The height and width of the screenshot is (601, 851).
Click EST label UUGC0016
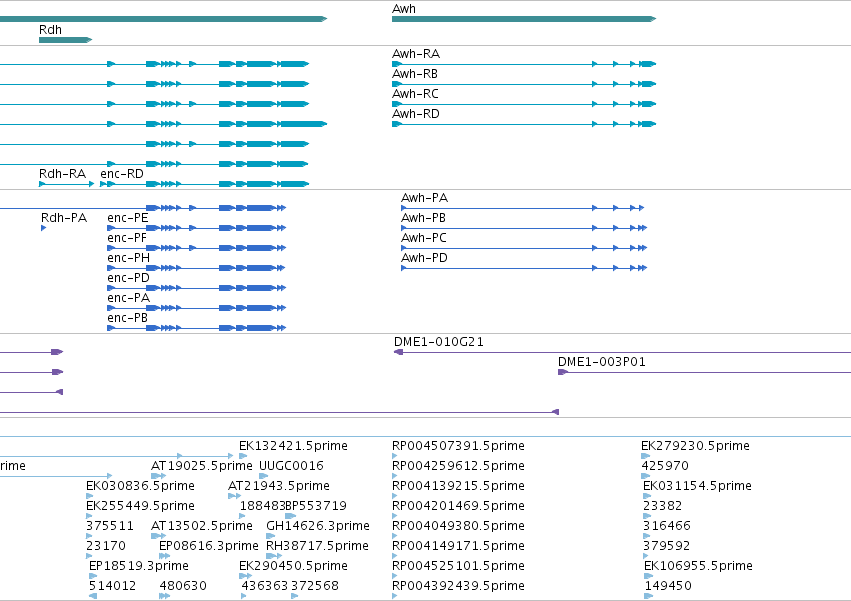tap(291, 466)
